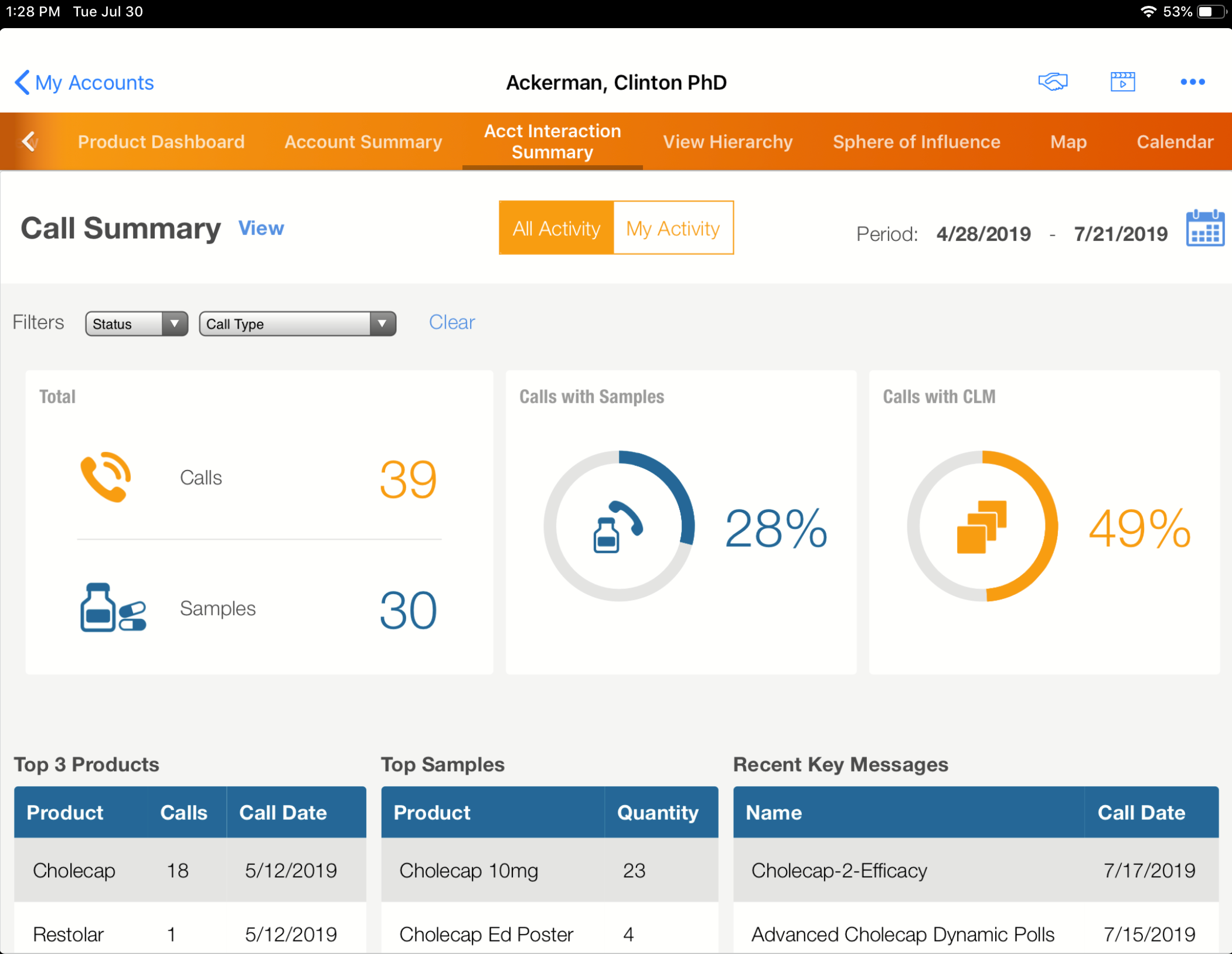Open the Status filter dropdown
The image size is (1232, 954).
pos(136,323)
